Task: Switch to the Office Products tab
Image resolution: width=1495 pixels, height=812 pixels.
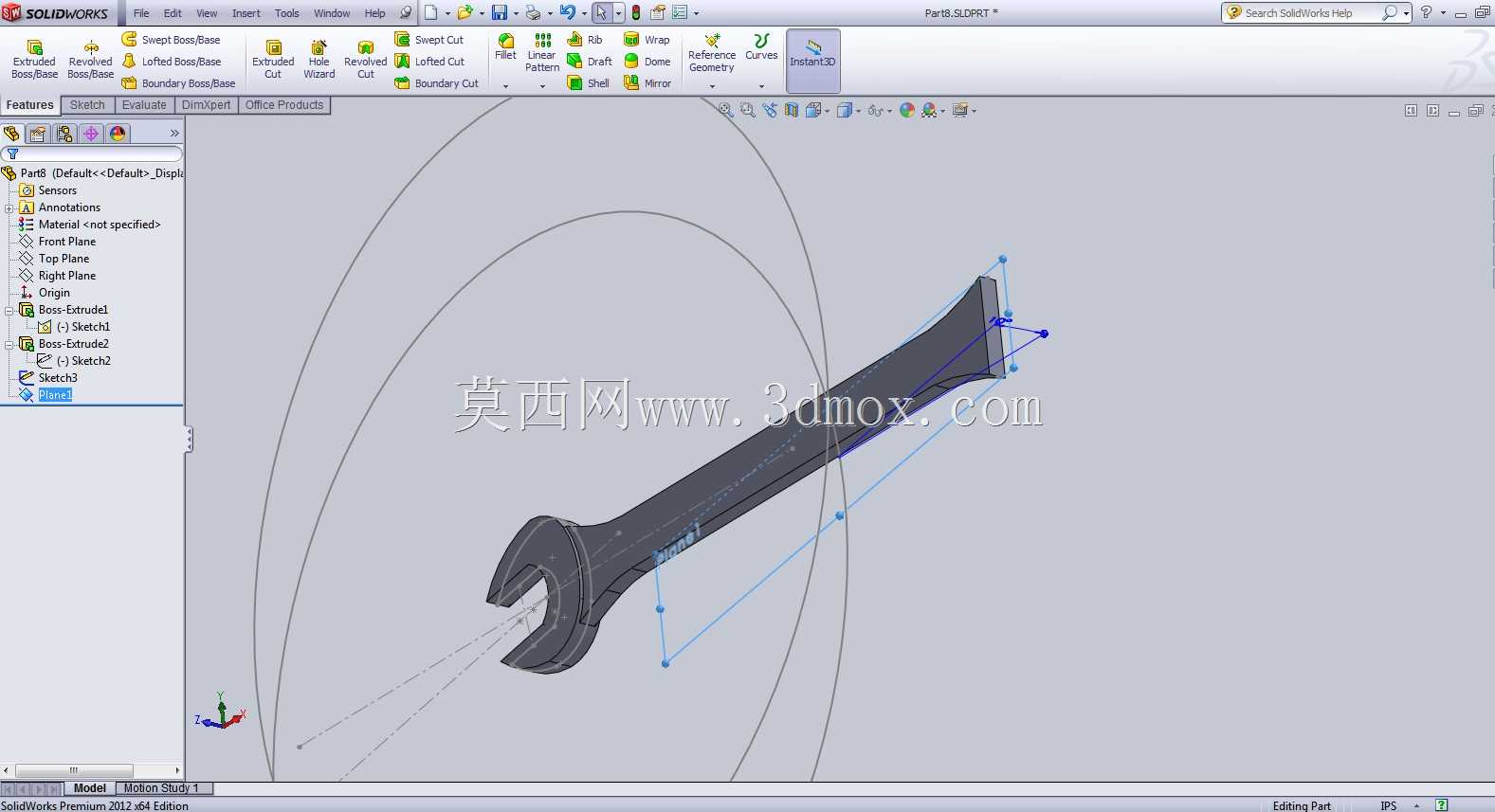Action: point(284,105)
